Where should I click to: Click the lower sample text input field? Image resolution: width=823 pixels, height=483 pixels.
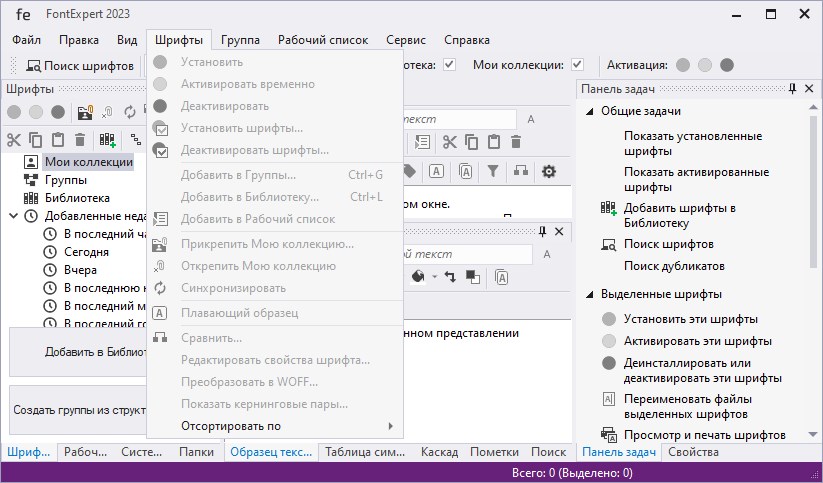[467, 254]
